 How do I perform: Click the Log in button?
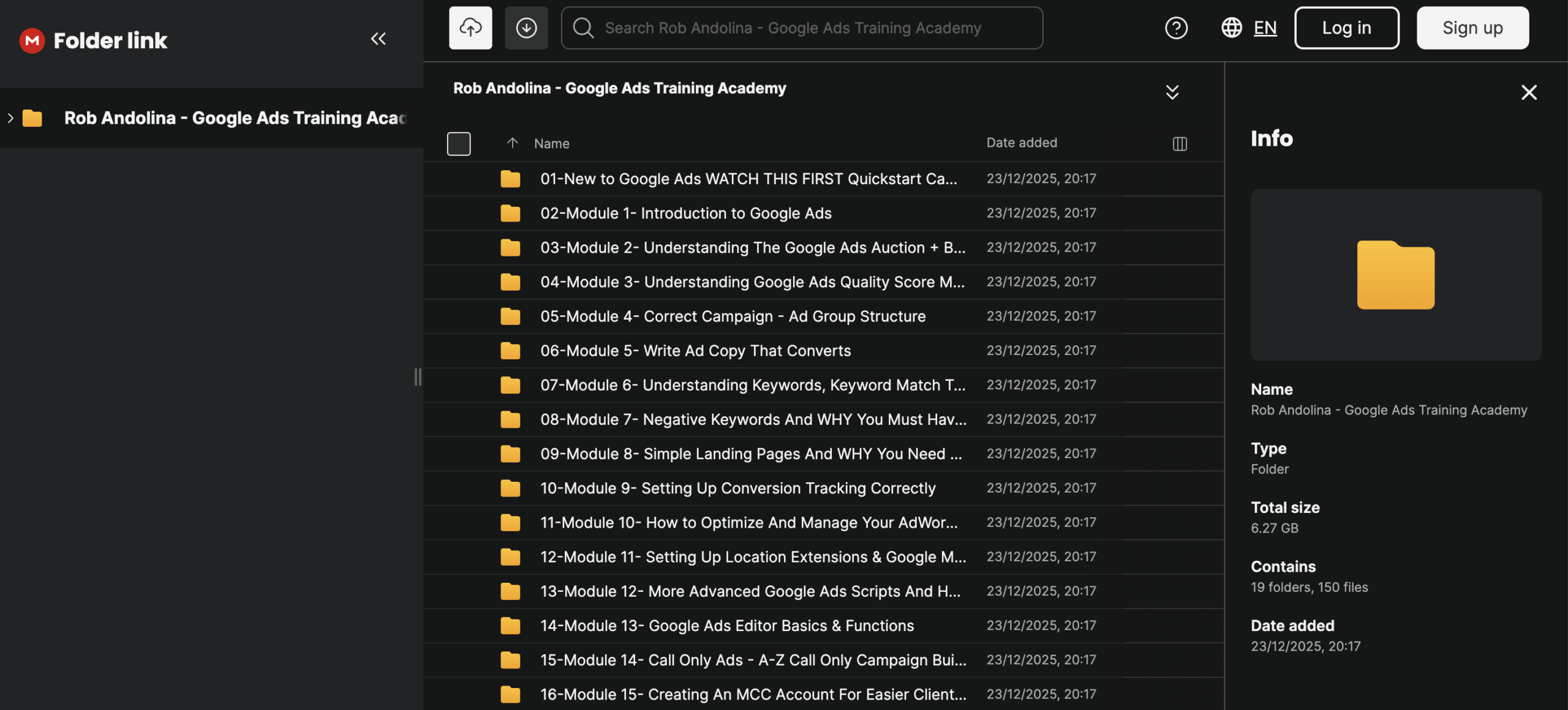[x=1346, y=28]
